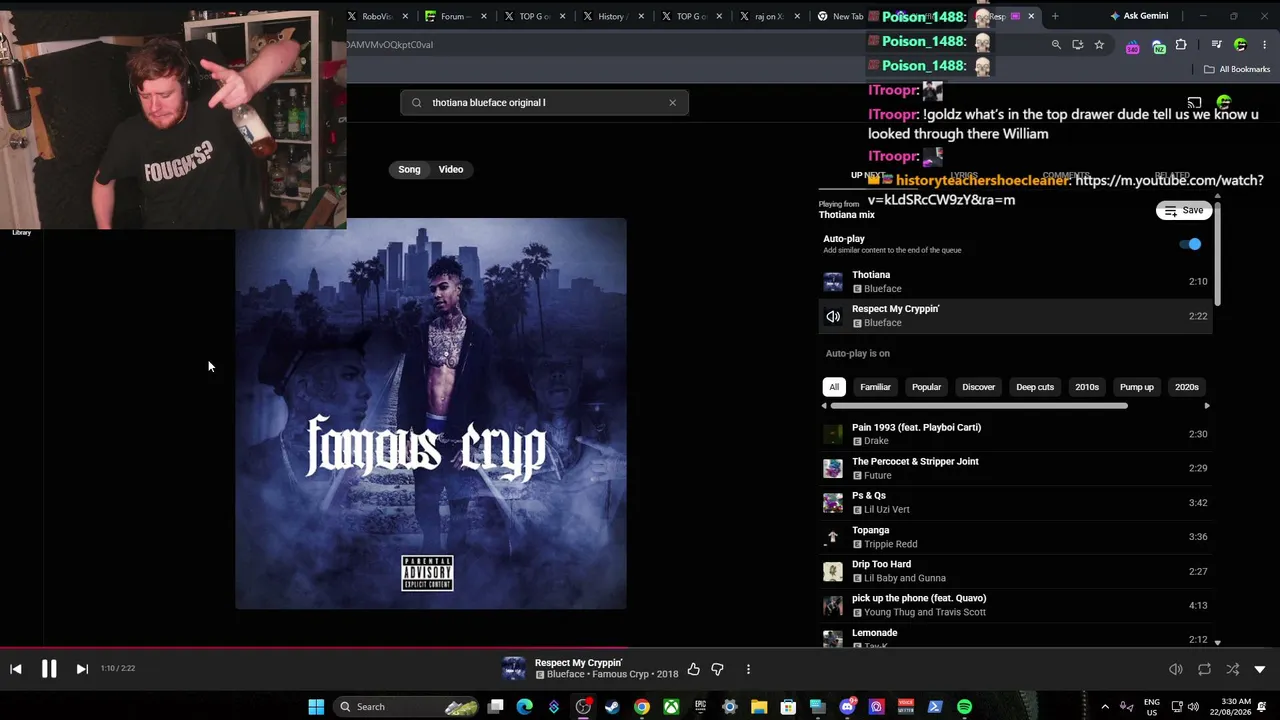
Task: Open Spotify from the taskbar
Action: [x=964, y=707]
